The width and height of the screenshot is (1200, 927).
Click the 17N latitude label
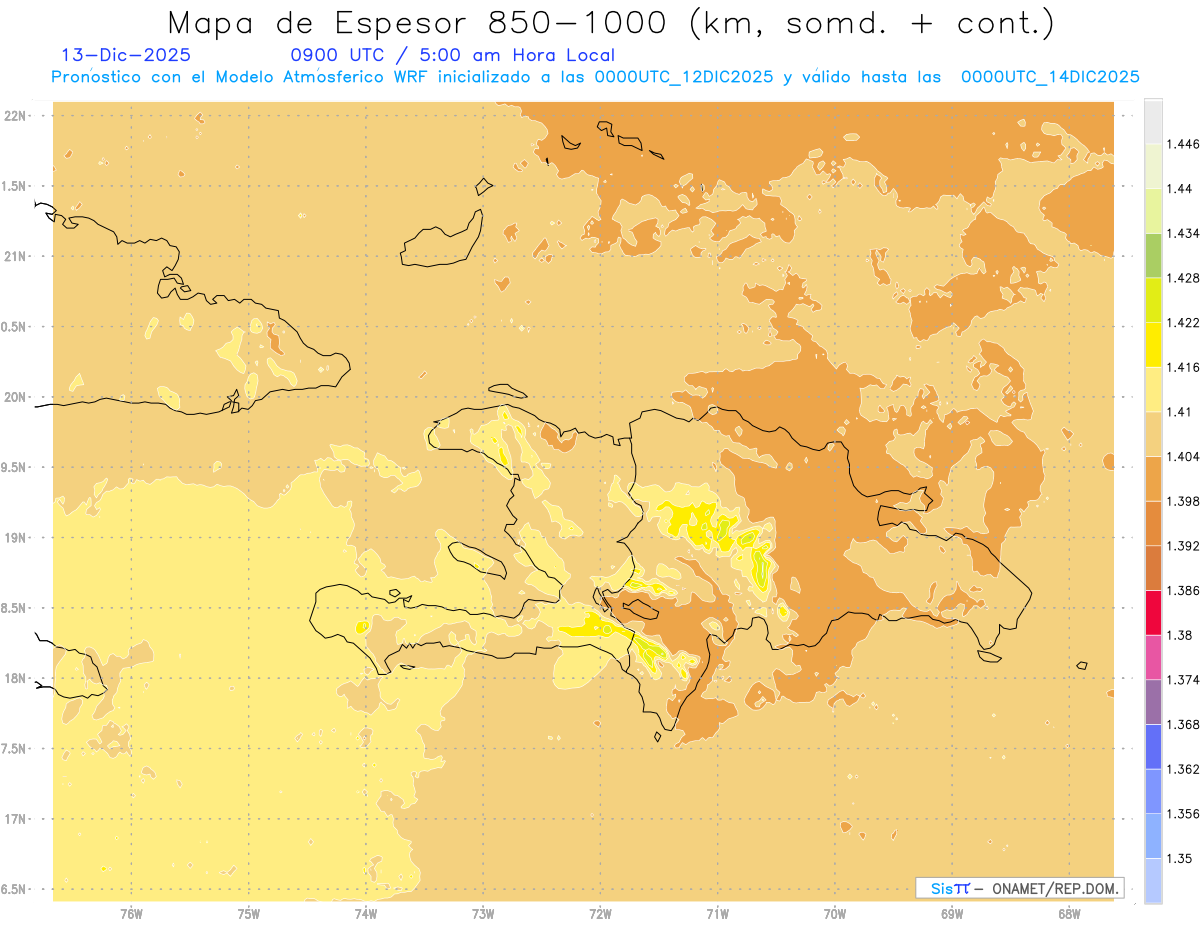coord(15,820)
